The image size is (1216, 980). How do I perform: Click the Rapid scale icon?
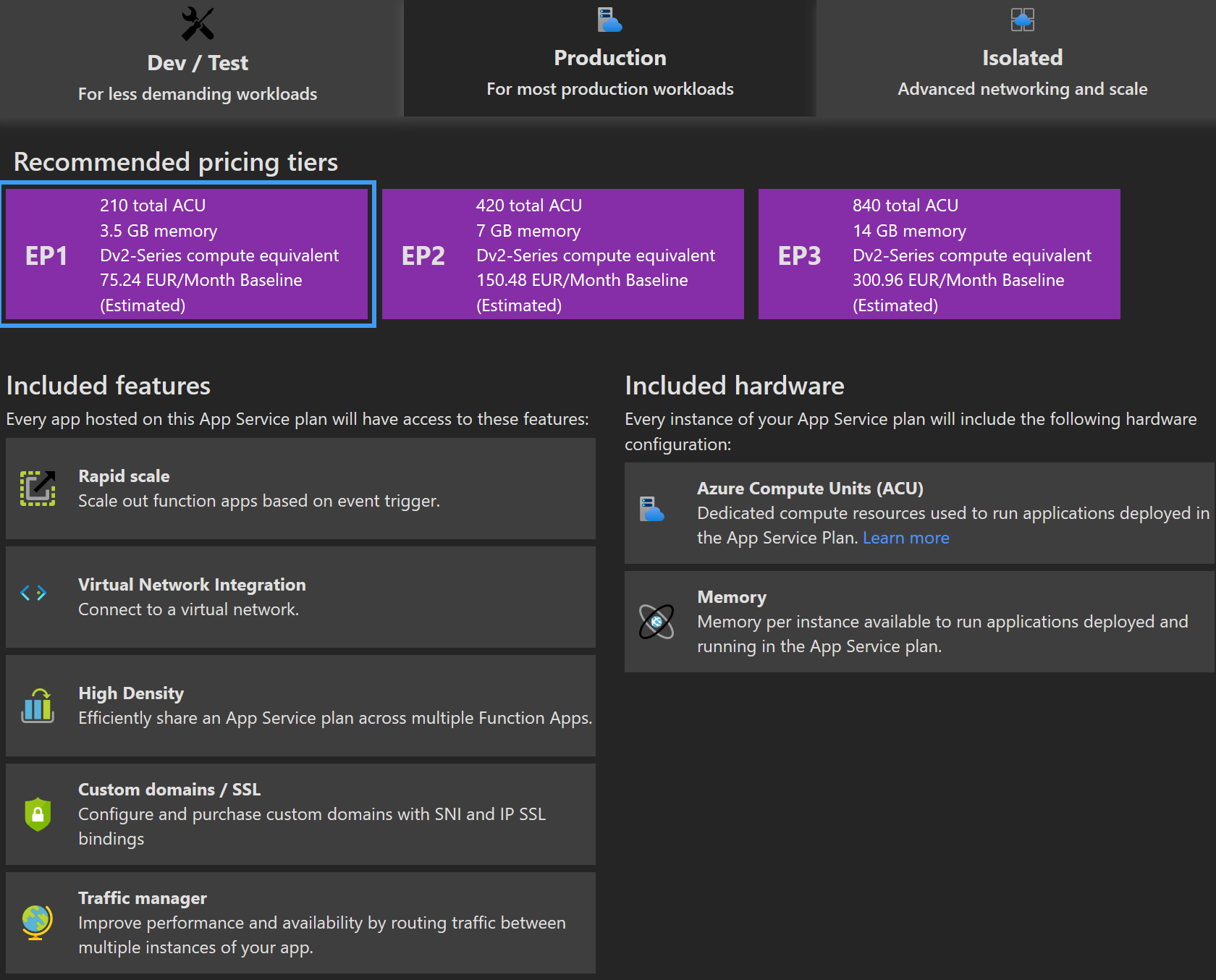38,488
